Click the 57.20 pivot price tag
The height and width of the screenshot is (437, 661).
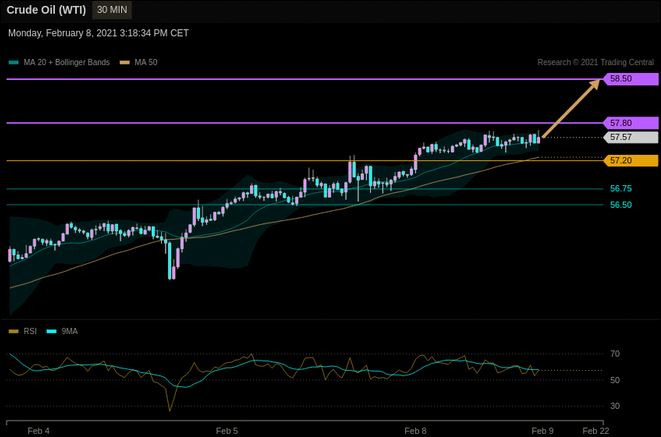click(631, 161)
